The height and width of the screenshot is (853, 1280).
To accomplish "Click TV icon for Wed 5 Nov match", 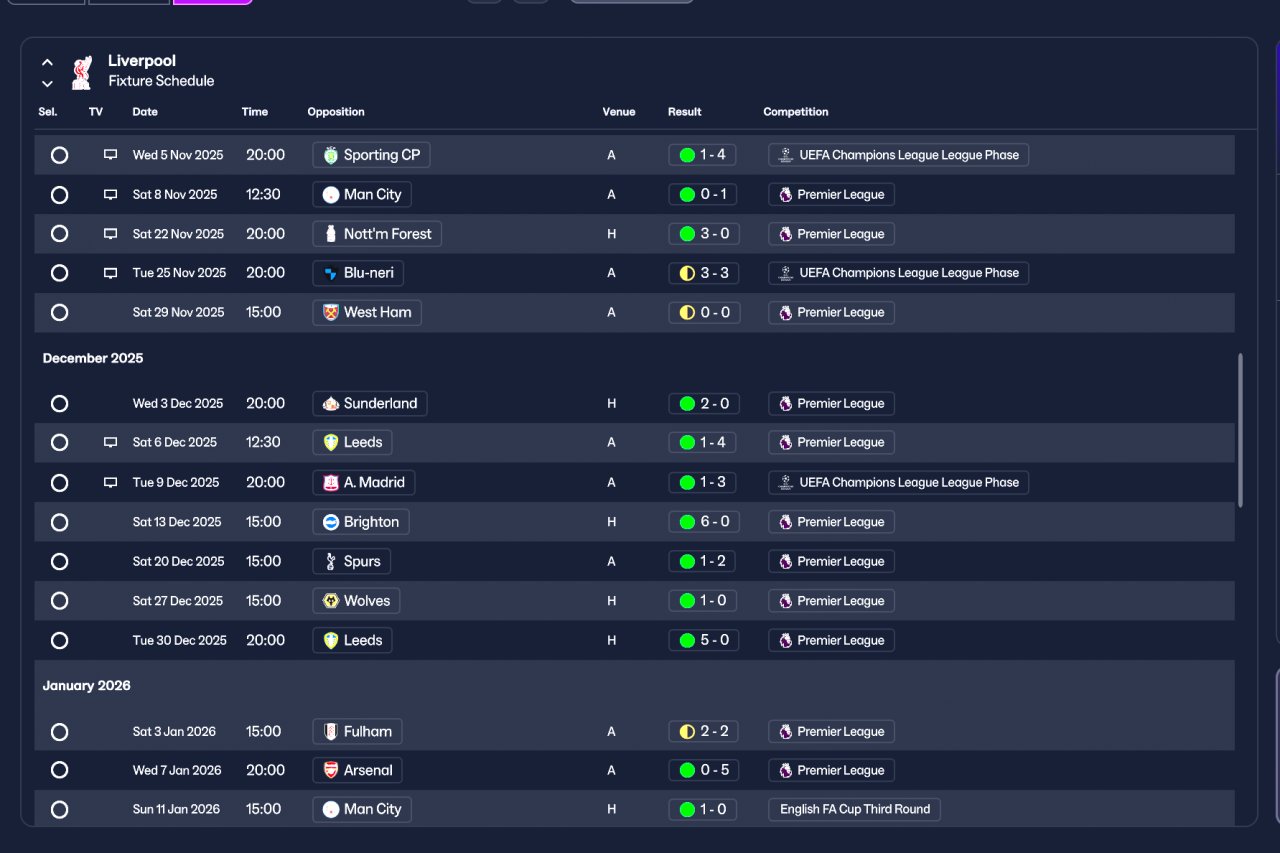I will (110, 155).
